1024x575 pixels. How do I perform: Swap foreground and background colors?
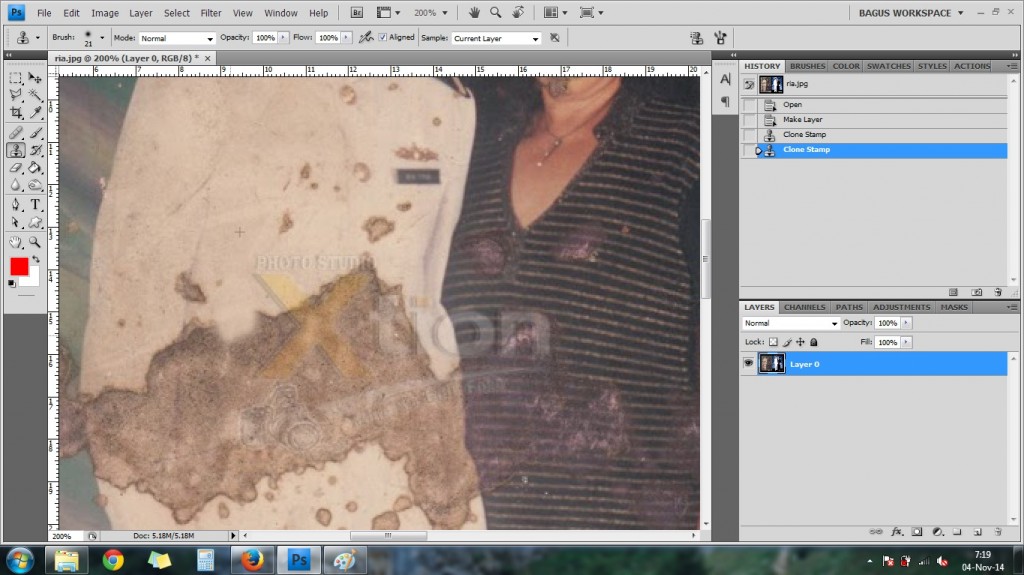click(x=36, y=259)
